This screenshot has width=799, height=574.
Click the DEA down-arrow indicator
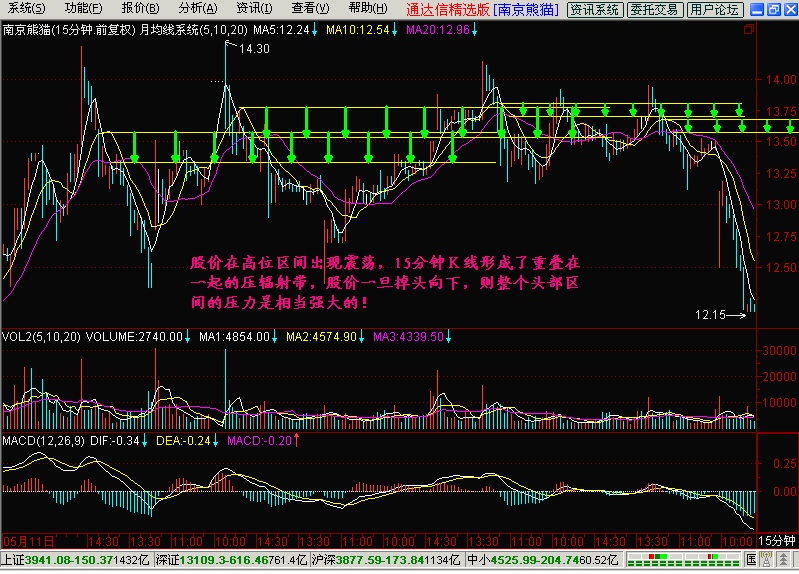point(216,441)
